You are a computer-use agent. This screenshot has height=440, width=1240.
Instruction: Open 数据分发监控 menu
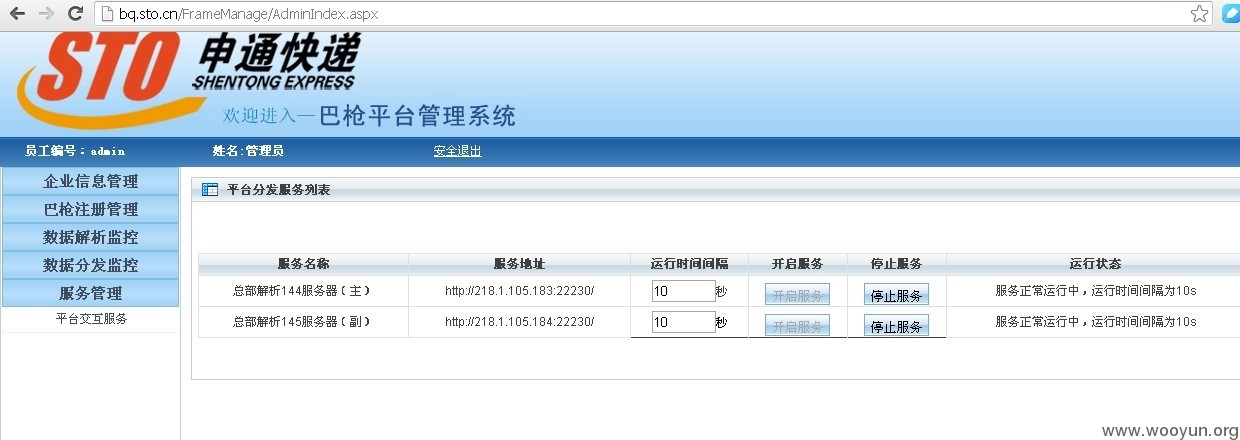point(90,265)
